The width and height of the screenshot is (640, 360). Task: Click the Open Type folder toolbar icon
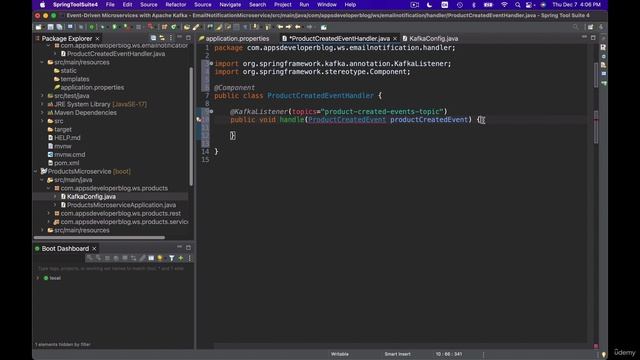pyautogui.click(x=187, y=27)
